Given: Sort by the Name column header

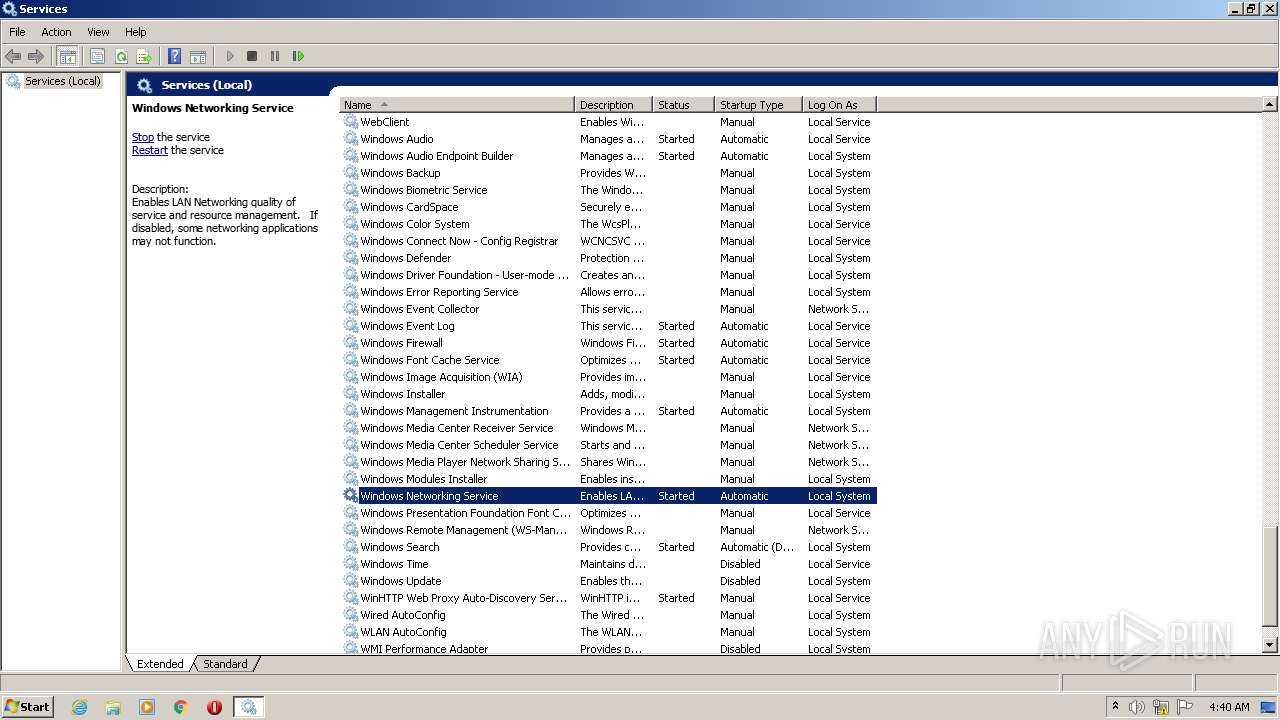Looking at the screenshot, I should tap(458, 105).
